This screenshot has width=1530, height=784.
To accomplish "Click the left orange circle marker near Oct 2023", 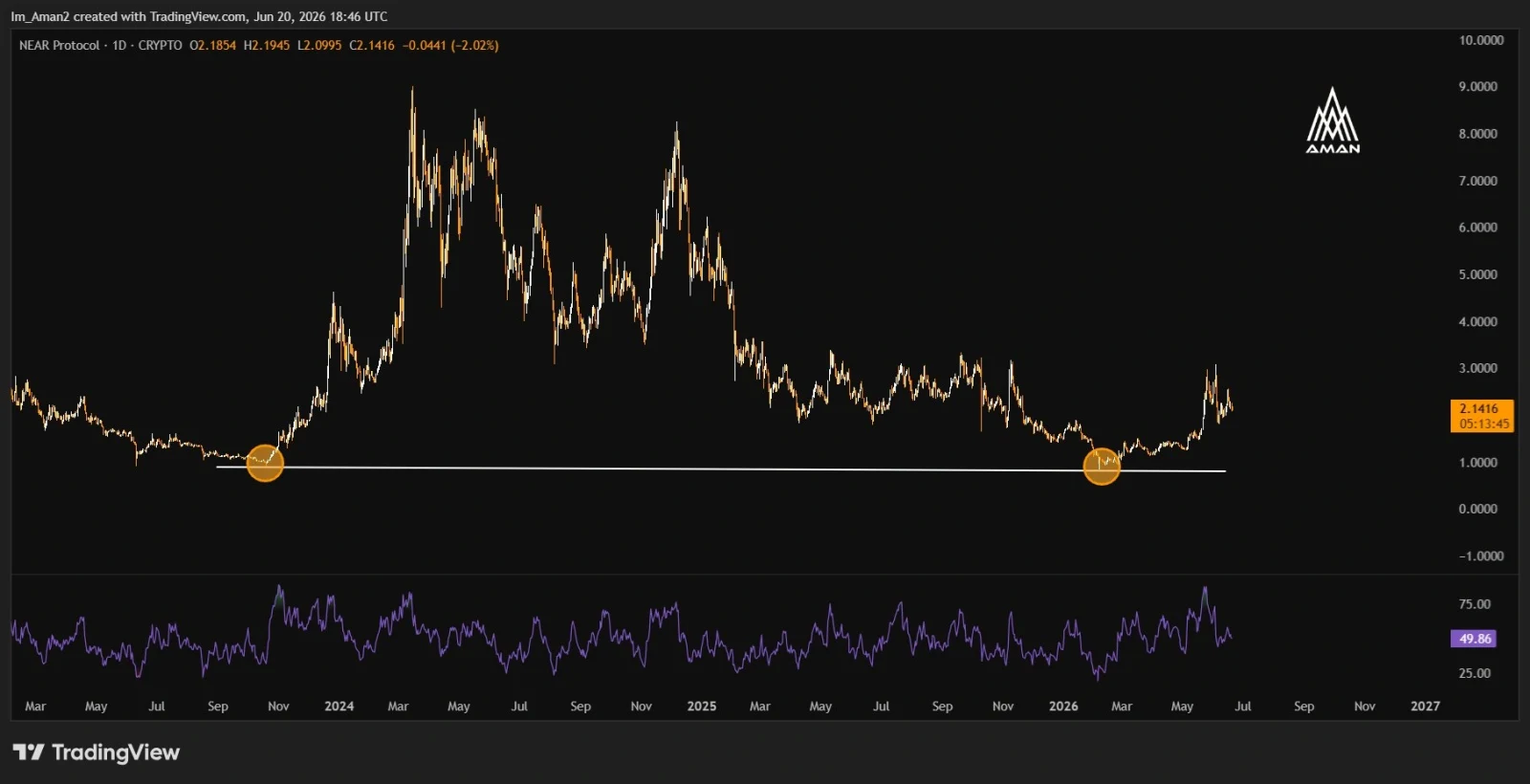I will click(x=265, y=463).
